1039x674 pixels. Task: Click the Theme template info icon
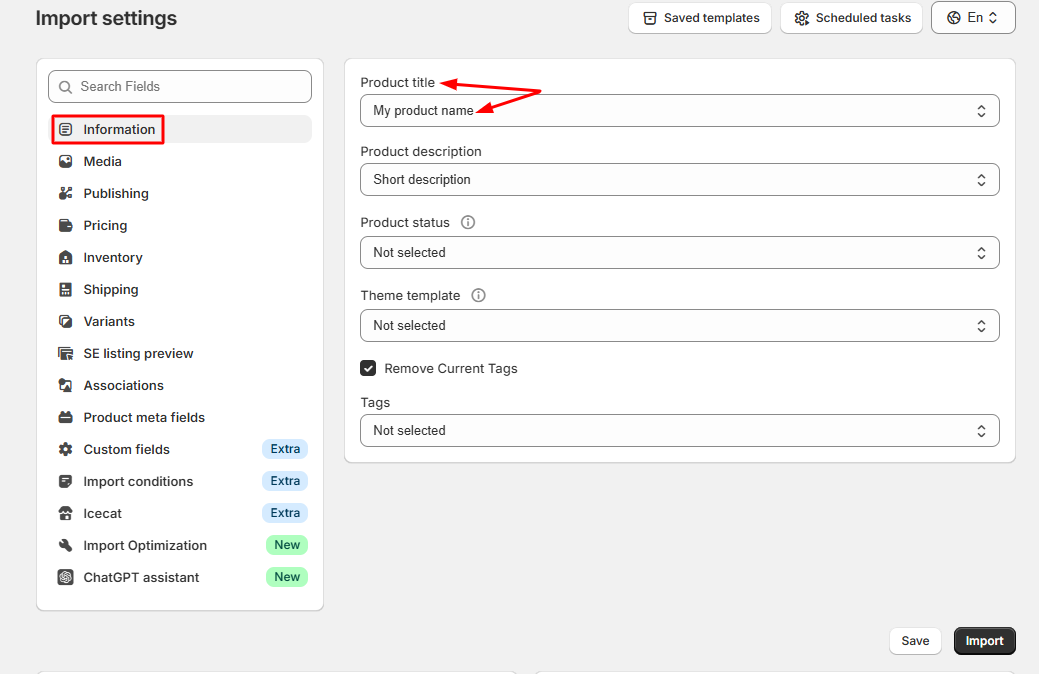[x=478, y=296]
